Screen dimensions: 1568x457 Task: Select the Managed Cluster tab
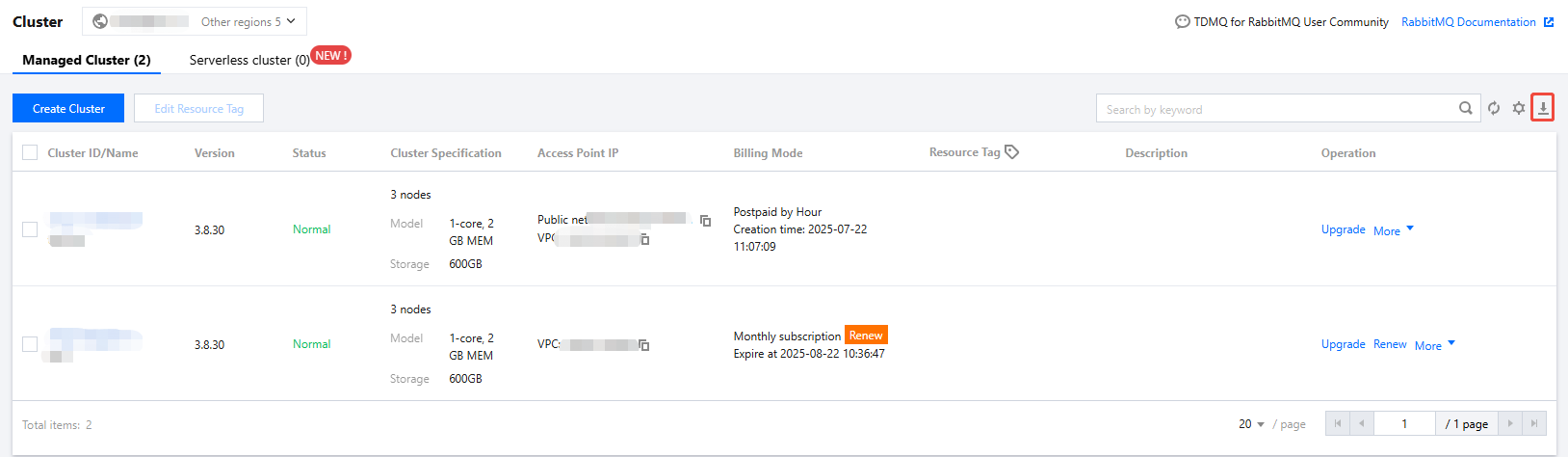87,60
